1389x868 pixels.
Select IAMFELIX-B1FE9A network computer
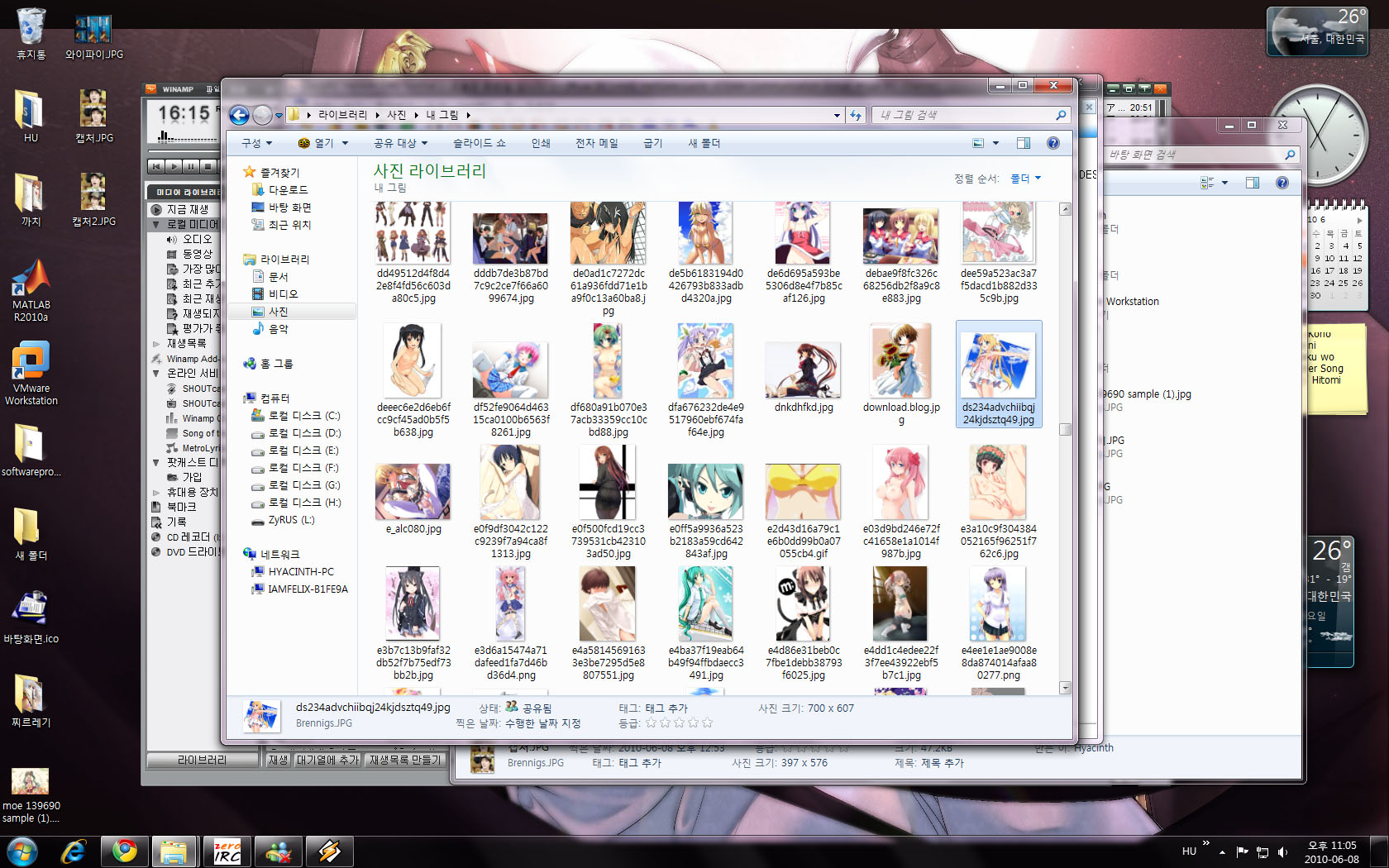click(308, 589)
